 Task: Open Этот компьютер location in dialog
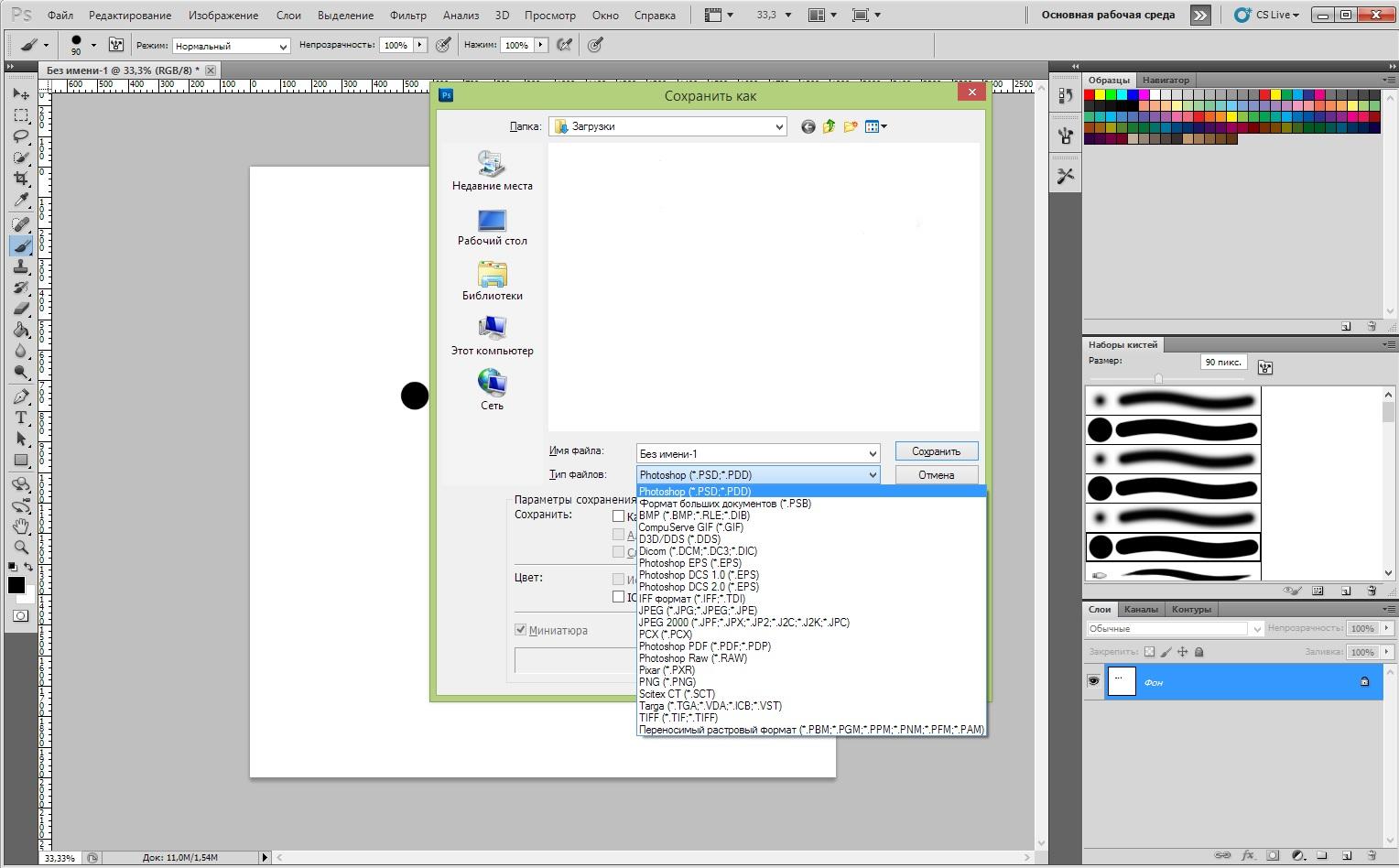[x=492, y=337]
